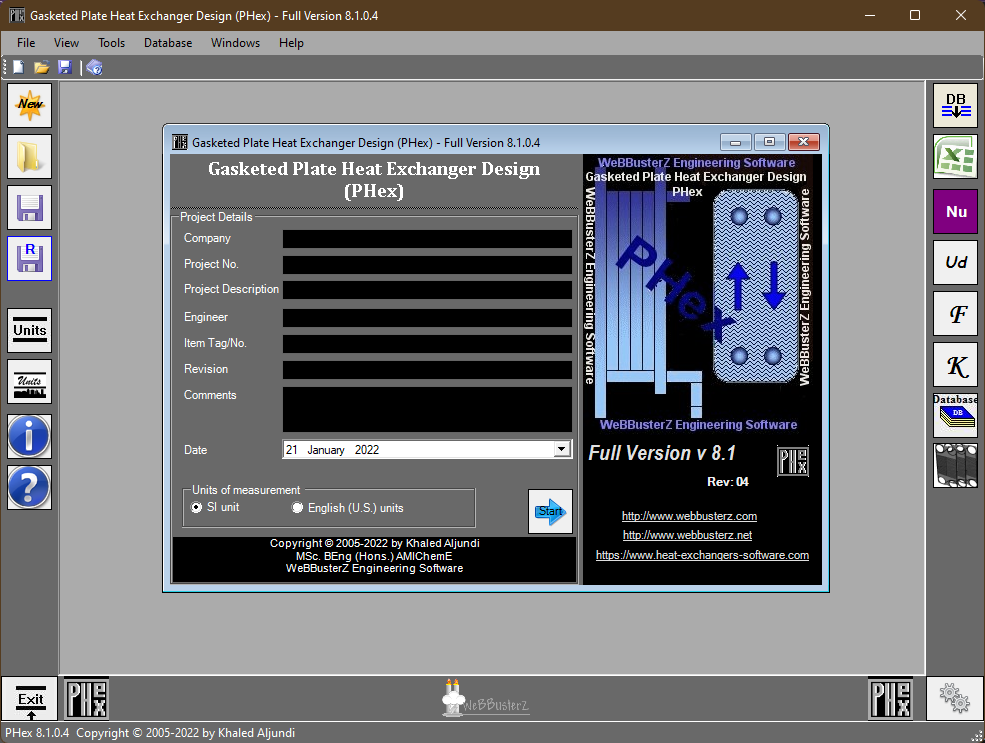The image size is (985, 743).
Task: Open the Nu (Nusselt) icon
Action: [955, 212]
